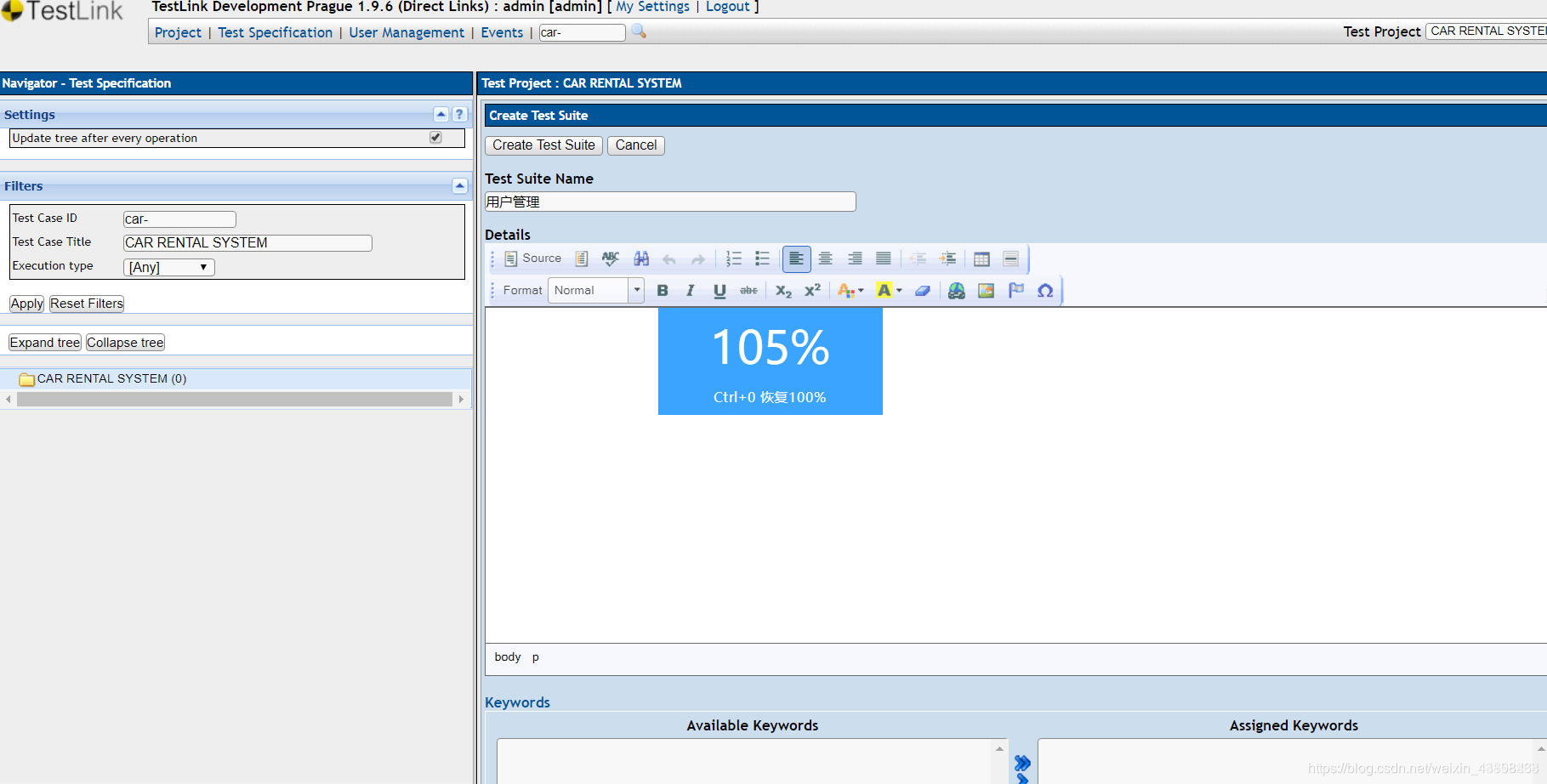Decrease indent in the editor
Image resolution: width=1547 pixels, height=784 pixels.
point(919,258)
